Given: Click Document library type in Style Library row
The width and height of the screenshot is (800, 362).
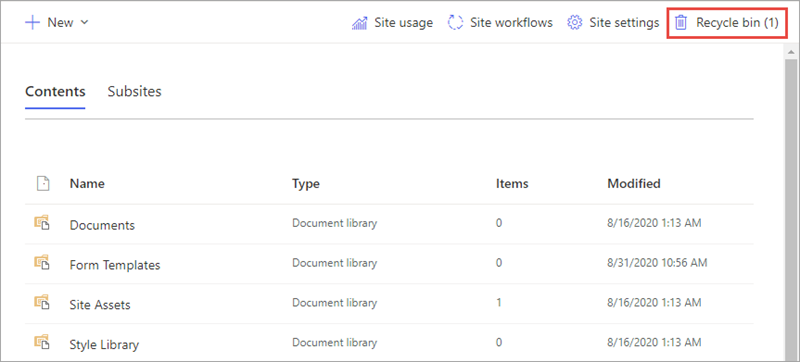Looking at the screenshot, I should coord(335,342).
